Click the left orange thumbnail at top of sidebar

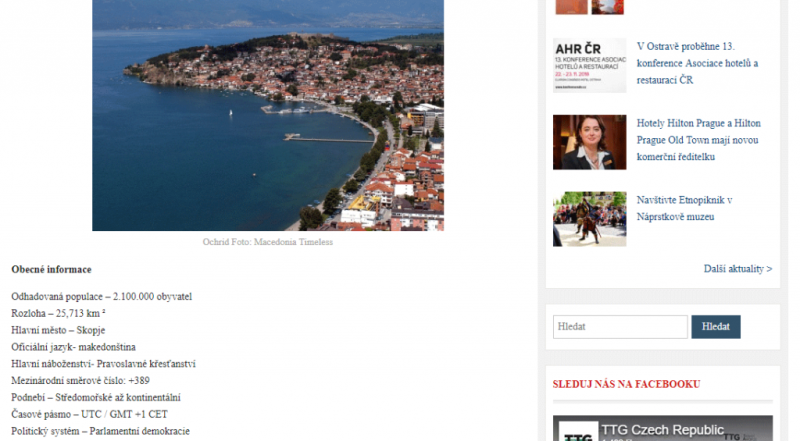click(x=570, y=7)
